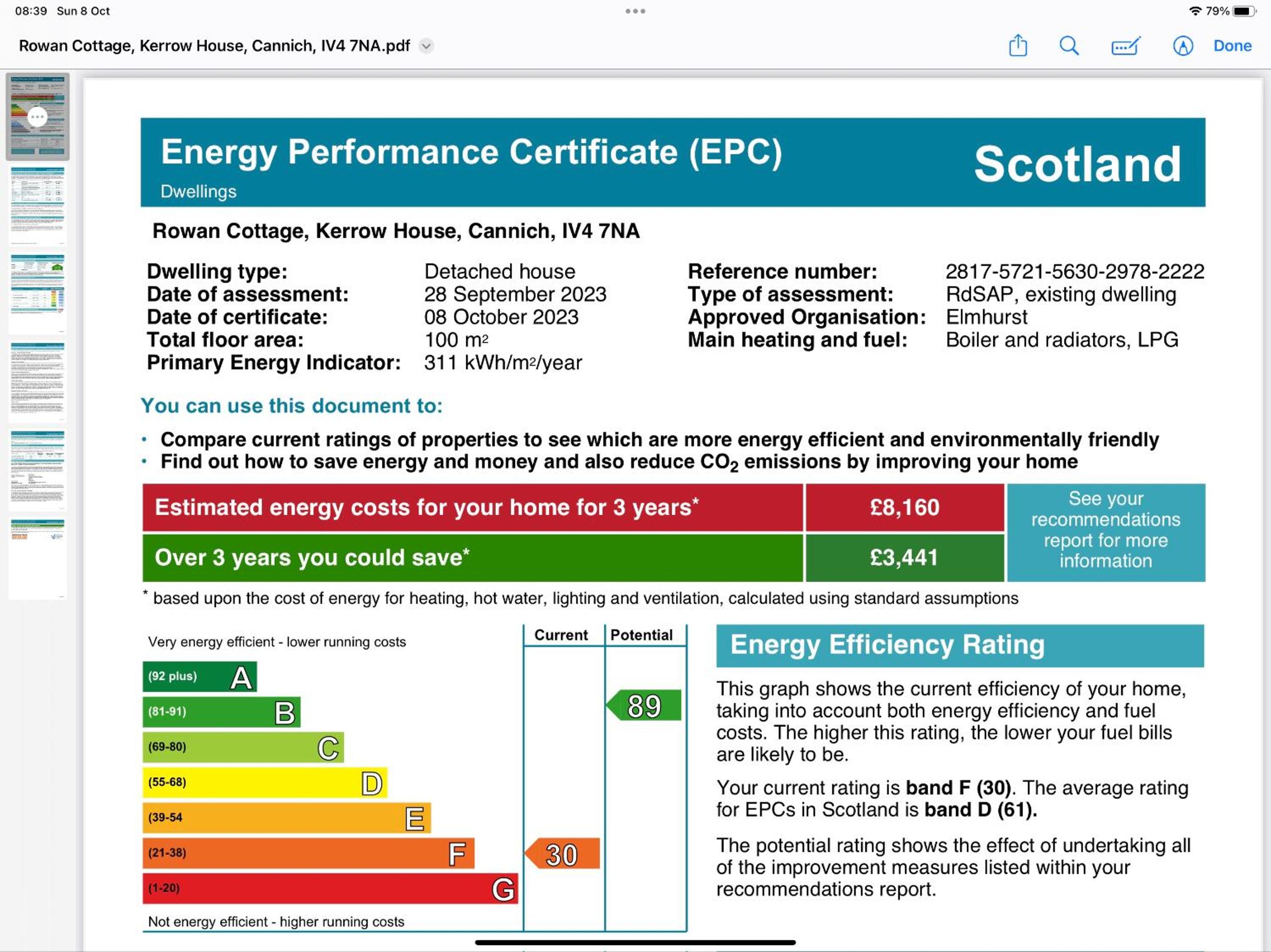The height and width of the screenshot is (952, 1271).
Task: Tap the three-dot badge on first thumbnail
Action: (x=37, y=117)
